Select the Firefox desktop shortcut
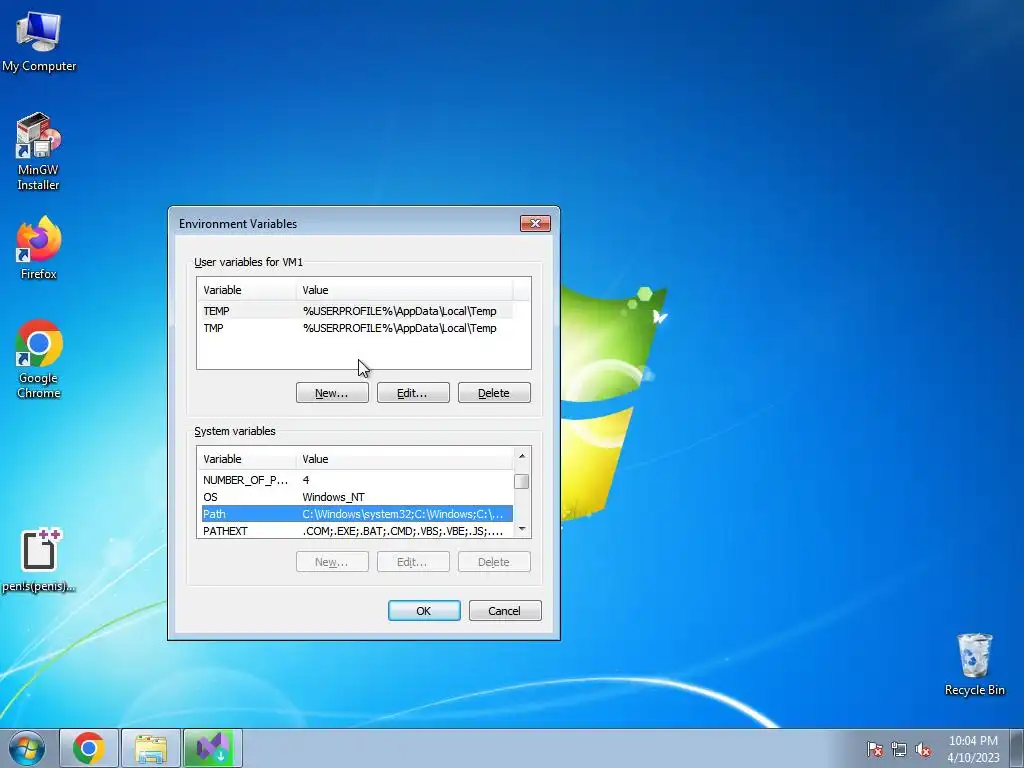Viewport: 1024px width, 768px height. [x=39, y=248]
